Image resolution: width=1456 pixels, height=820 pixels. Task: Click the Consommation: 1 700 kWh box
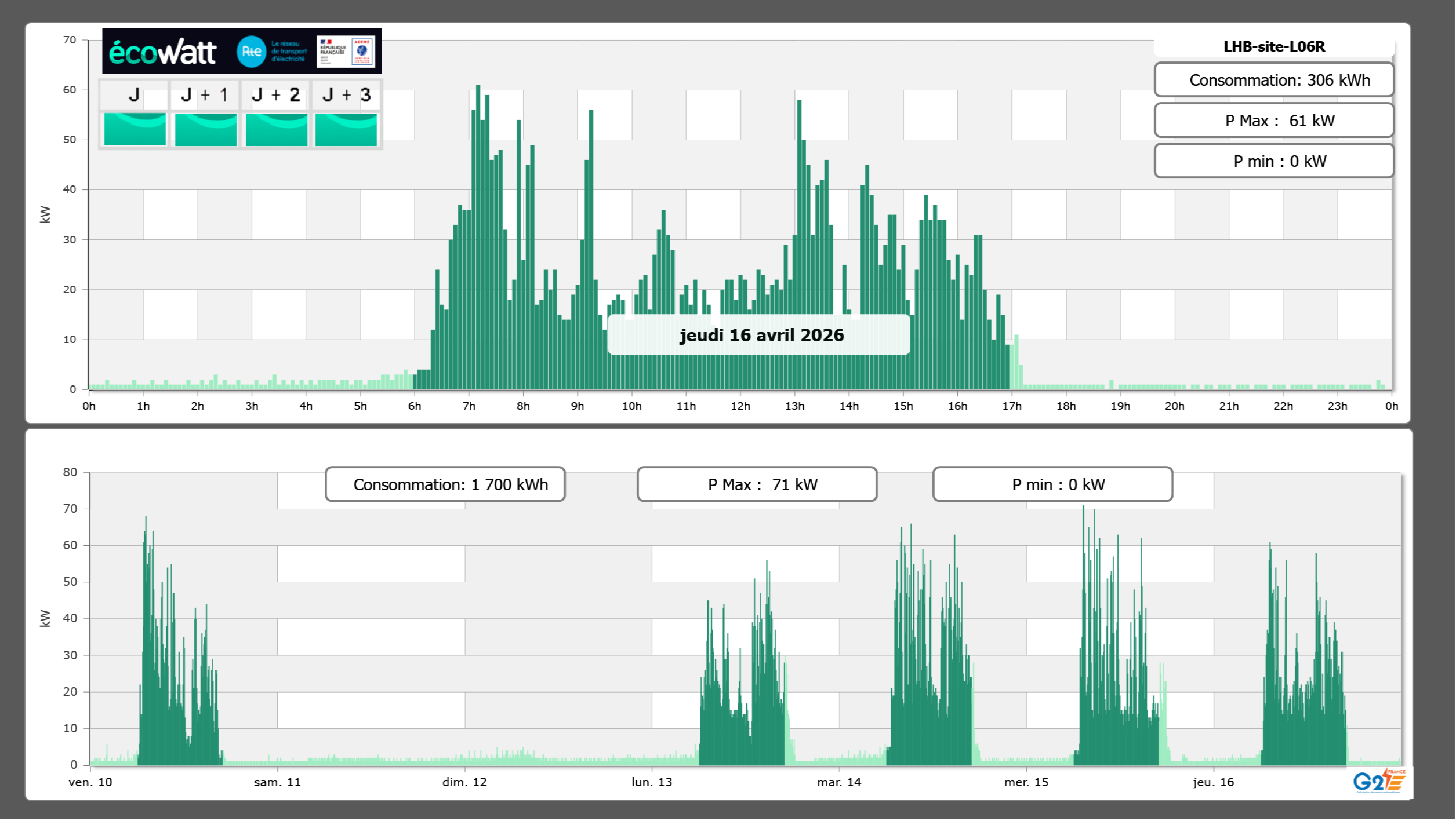coord(445,484)
